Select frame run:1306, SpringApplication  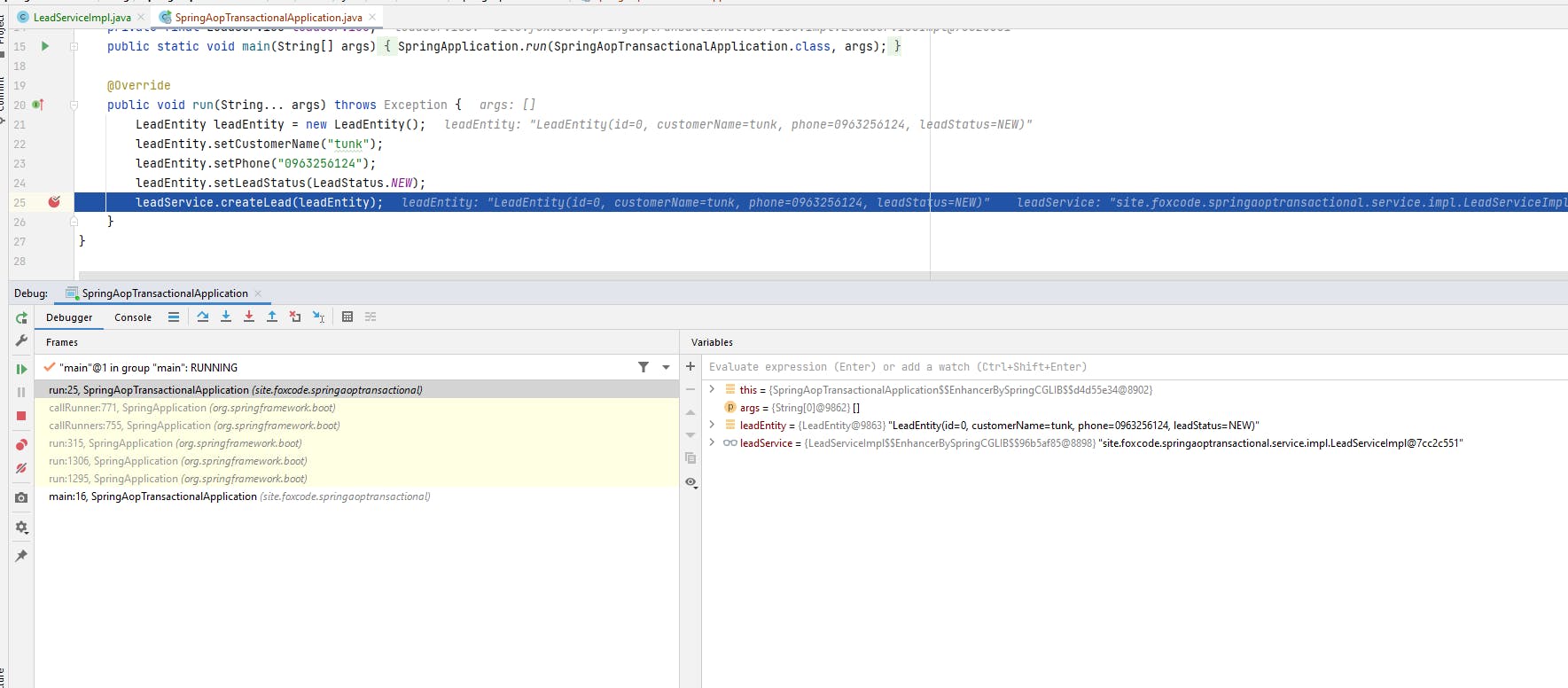(x=356, y=461)
